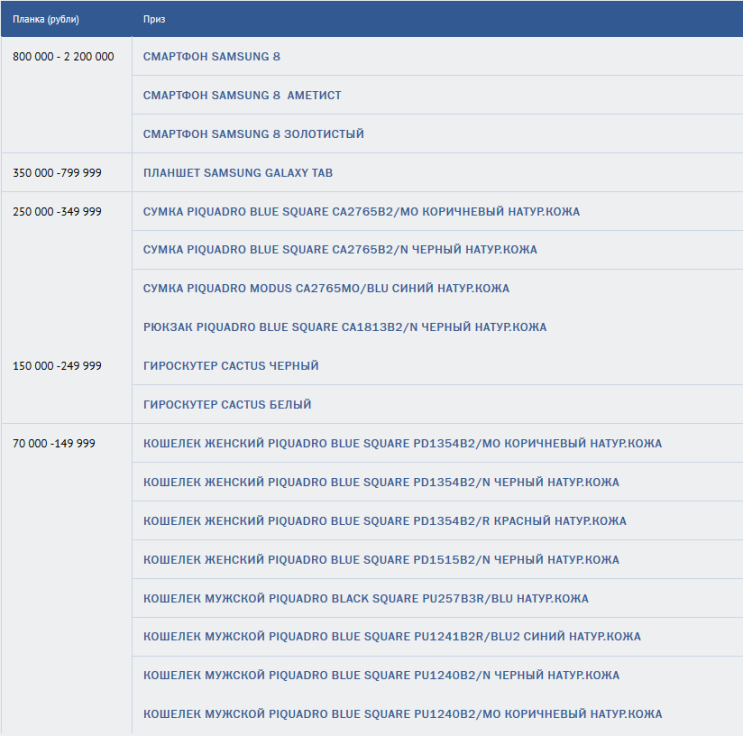Image resolution: width=743 pixels, height=736 pixels.
Task: Open ГИРОСКУТЕР CACTUS ЧЕРНЫЙ link
Action: coord(231,366)
